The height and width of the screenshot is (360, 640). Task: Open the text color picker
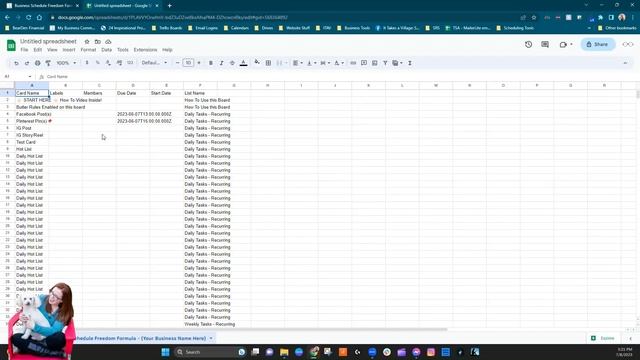[x=244, y=63]
